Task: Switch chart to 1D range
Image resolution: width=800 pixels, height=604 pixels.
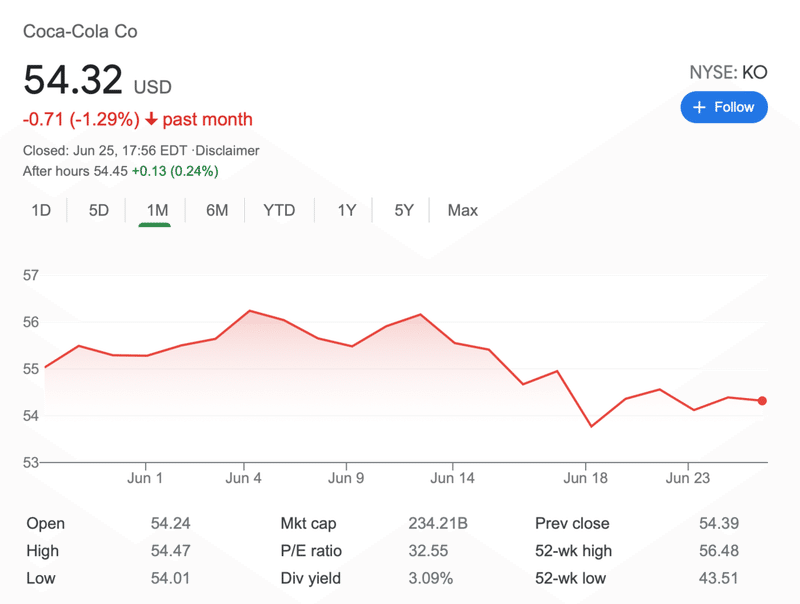Action: pyautogui.click(x=41, y=210)
